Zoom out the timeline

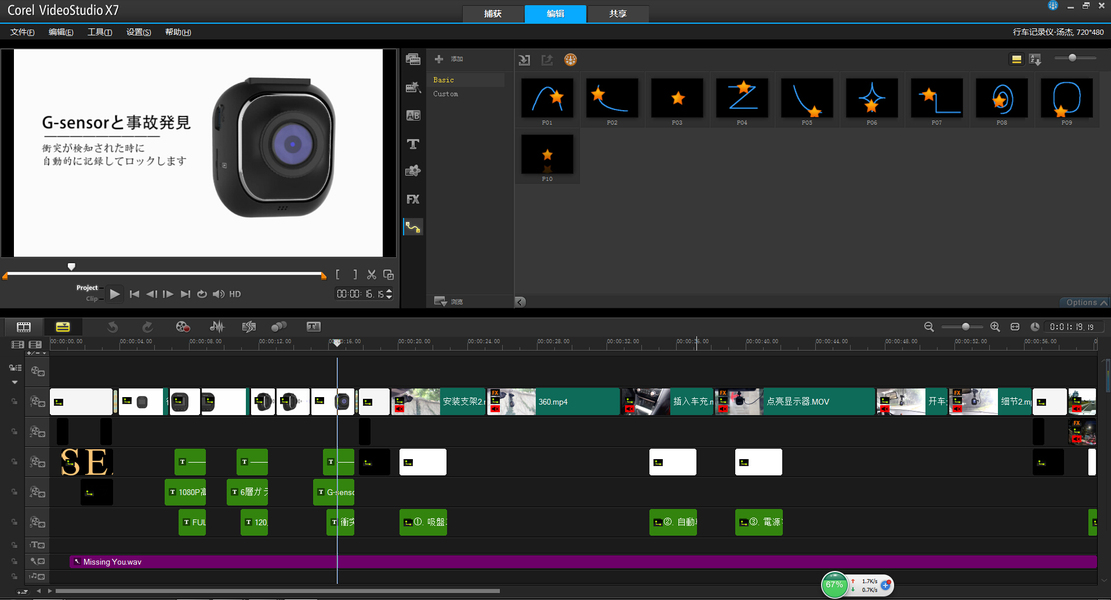click(929, 327)
